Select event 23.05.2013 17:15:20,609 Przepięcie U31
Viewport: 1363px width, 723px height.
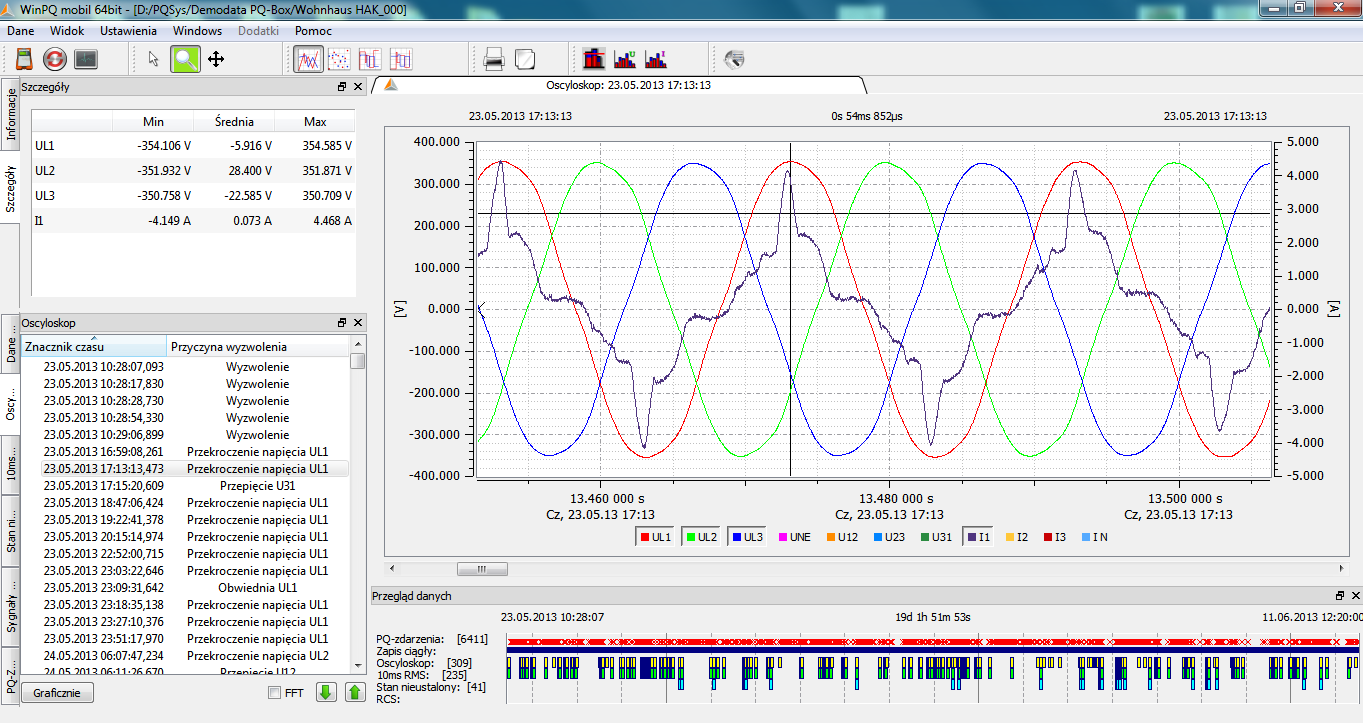(186, 485)
